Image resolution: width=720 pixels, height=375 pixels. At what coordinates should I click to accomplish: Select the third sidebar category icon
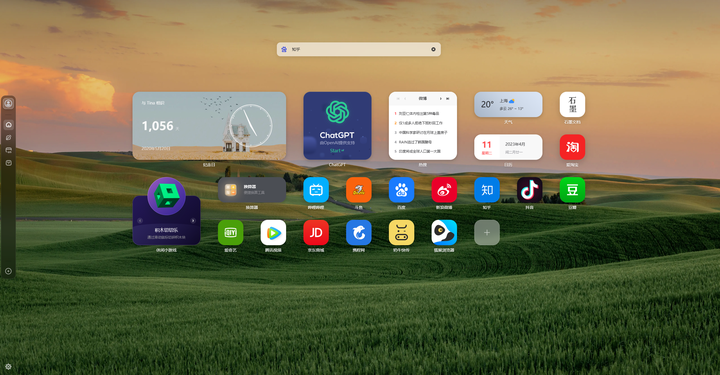tap(8, 150)
